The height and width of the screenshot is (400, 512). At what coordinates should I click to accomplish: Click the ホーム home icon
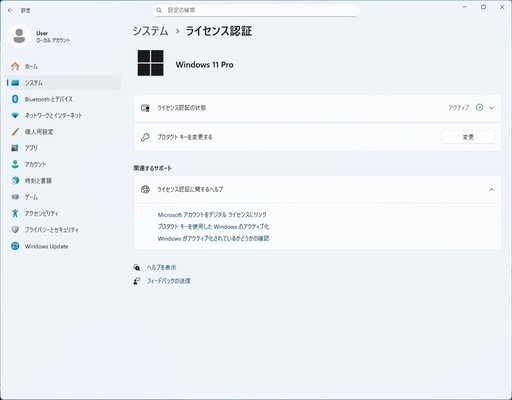15,66
